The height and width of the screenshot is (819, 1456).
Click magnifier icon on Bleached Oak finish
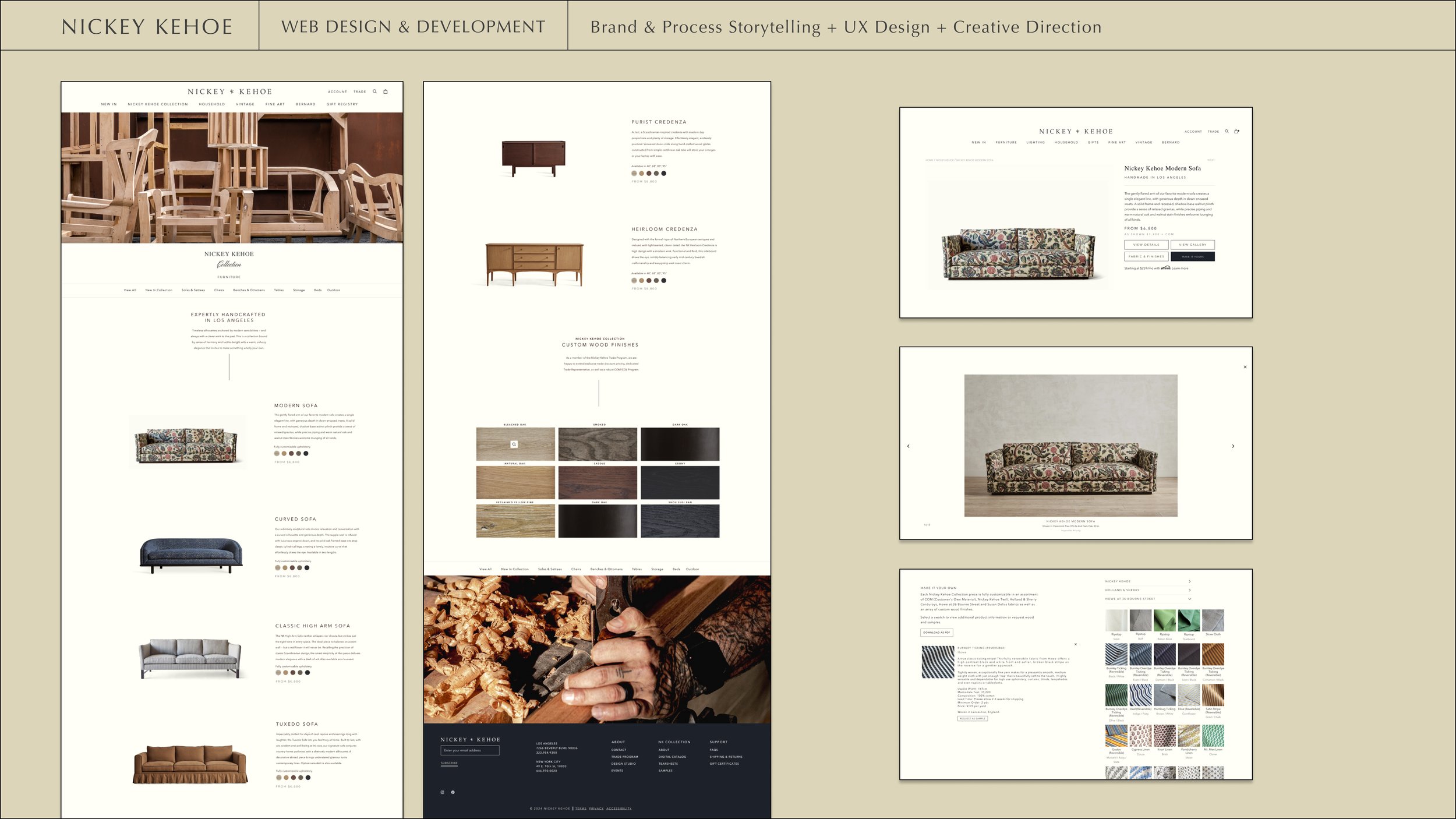click(514, 444)
